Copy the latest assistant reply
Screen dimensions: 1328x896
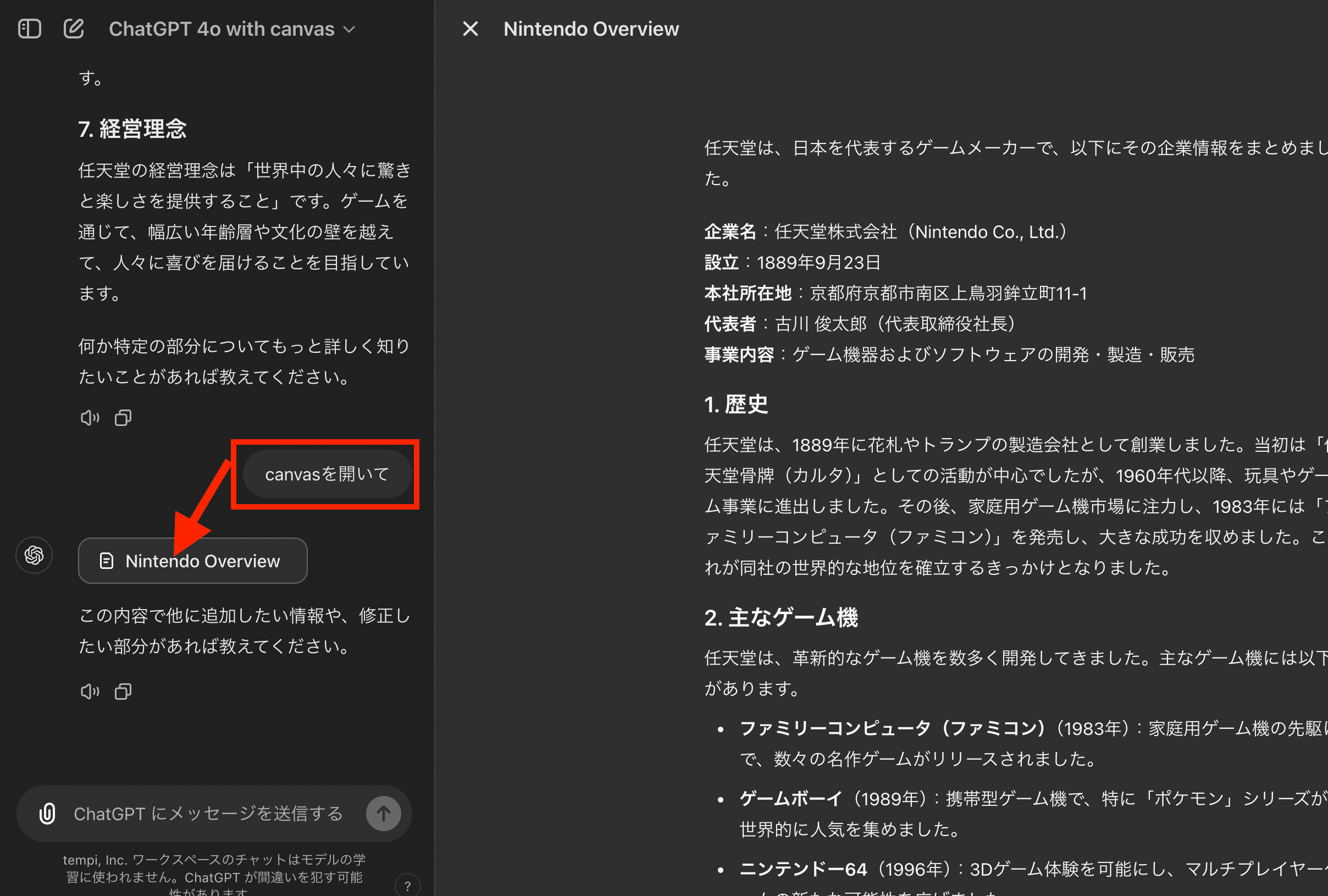pos(123,692)
